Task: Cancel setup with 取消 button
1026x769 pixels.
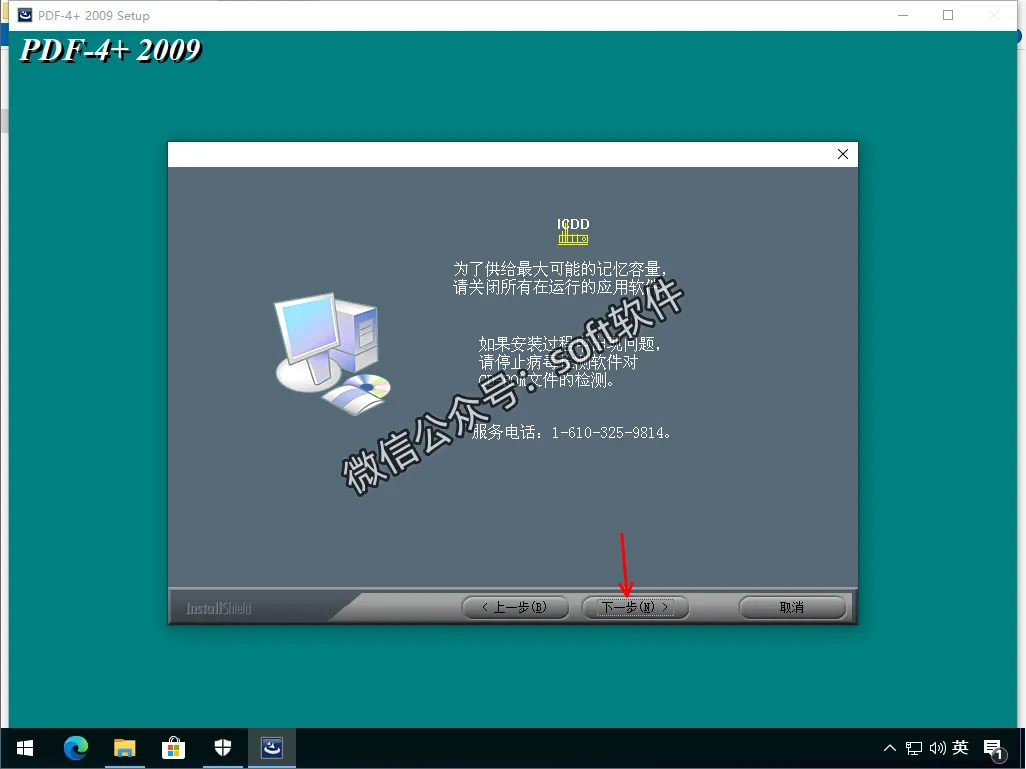Action: [x=792, y=607]
